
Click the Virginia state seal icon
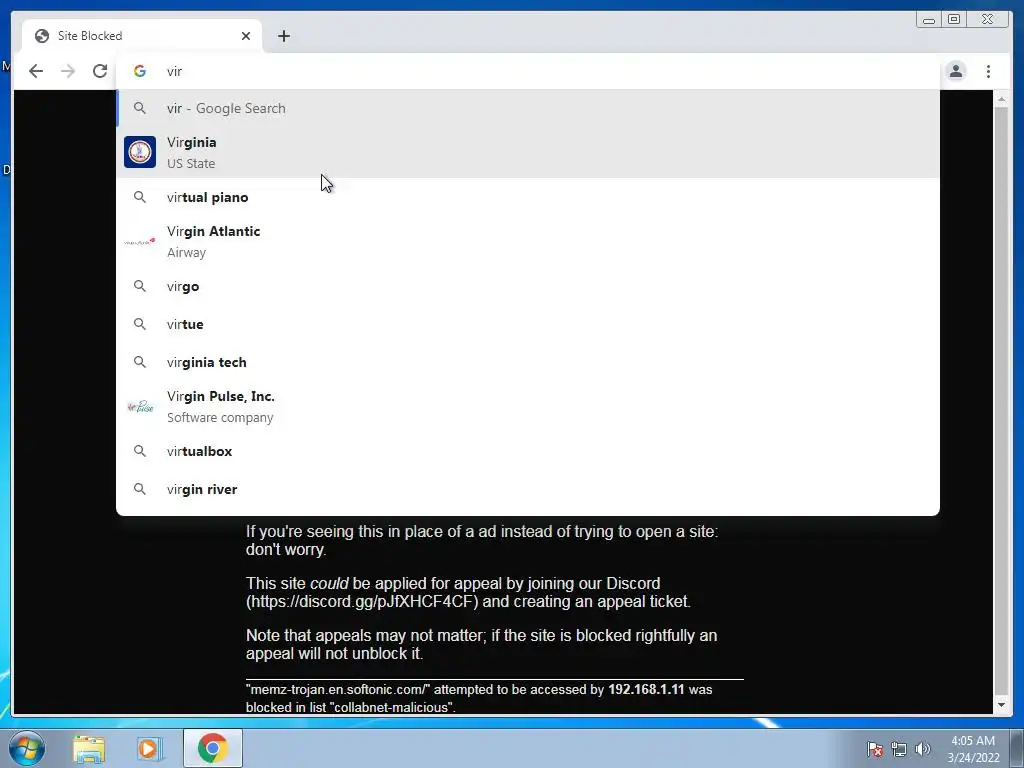pos(140,152)
